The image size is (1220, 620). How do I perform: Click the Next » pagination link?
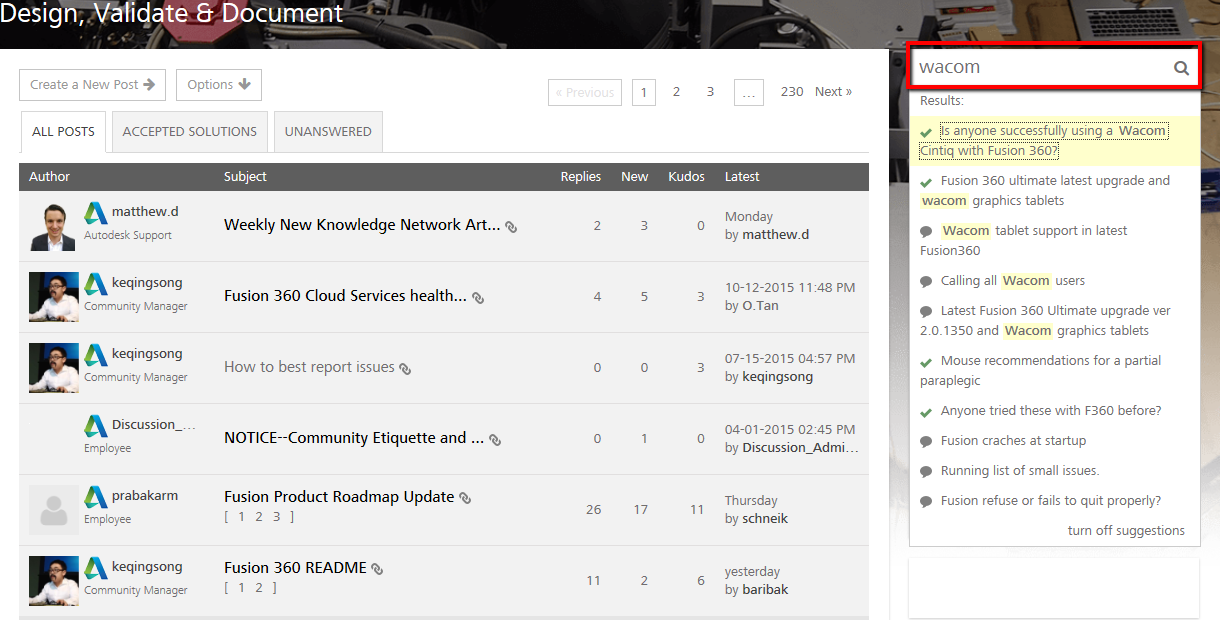point(833,92)
